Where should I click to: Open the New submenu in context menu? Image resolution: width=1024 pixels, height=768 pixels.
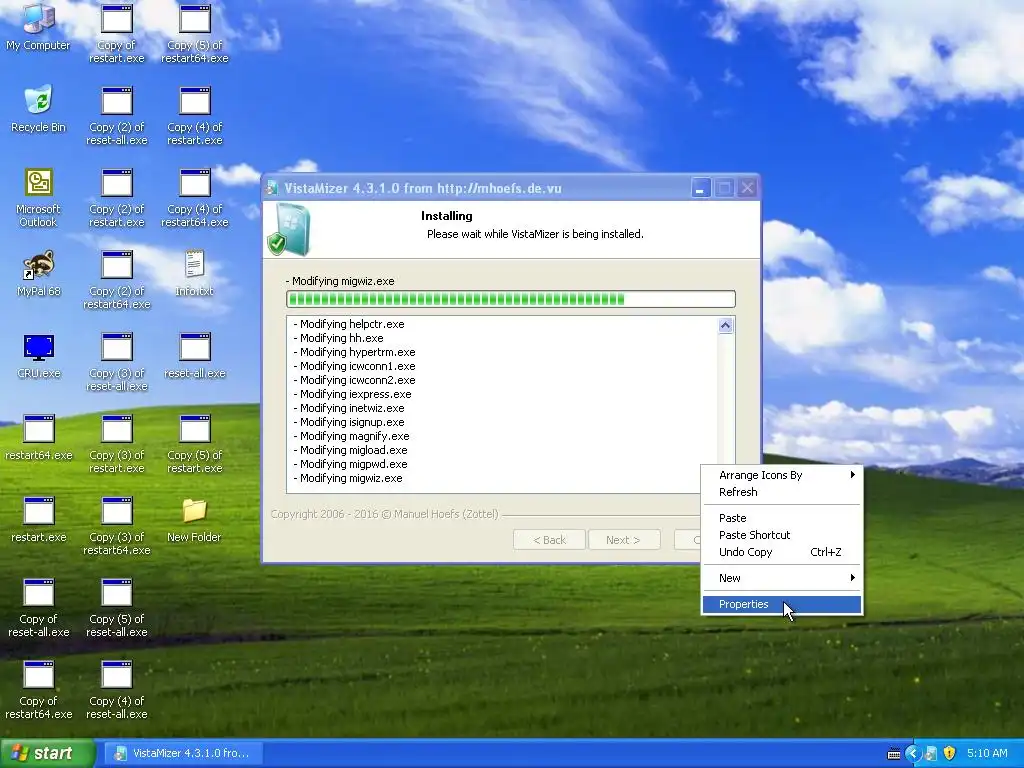(x=782, y=578)
